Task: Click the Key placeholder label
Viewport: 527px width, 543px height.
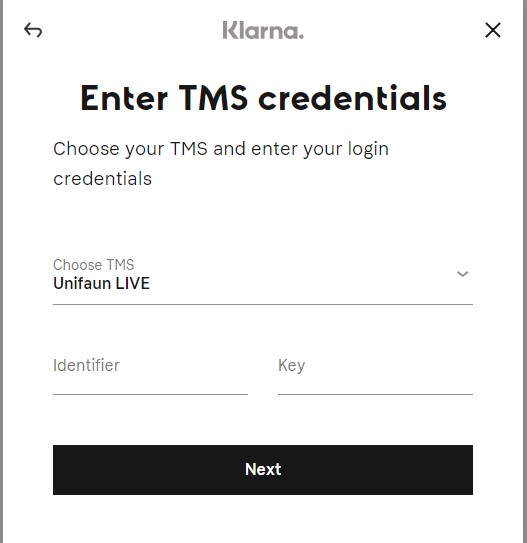Action: coord(292,366)
